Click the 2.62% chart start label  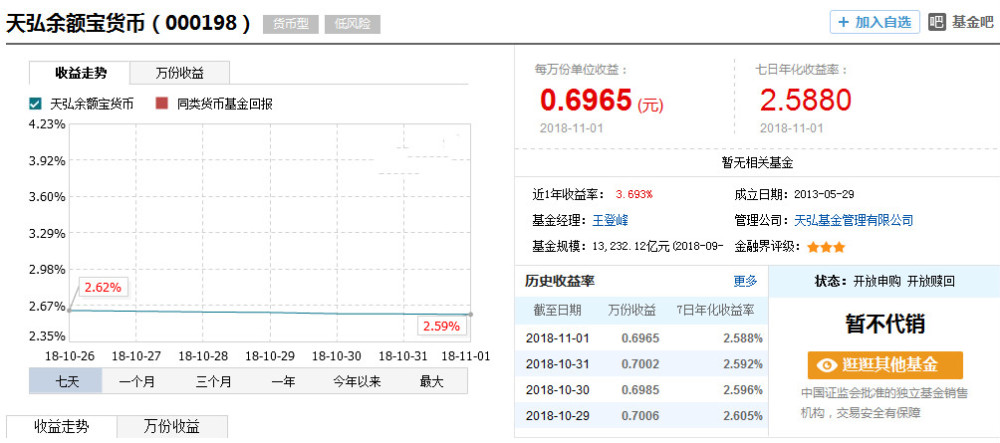(103, 287)
